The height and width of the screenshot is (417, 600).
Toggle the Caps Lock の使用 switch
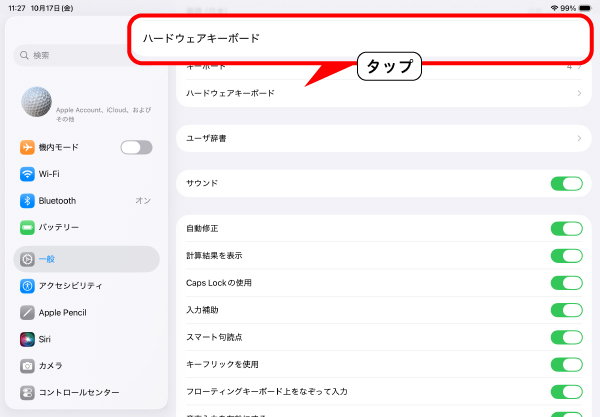(566, 283)
